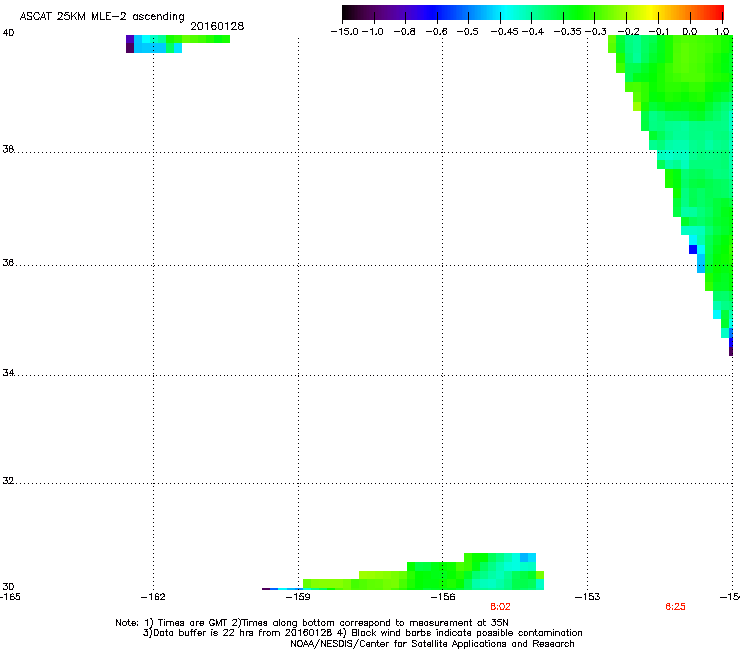
Task: Select the -0.8 scale label
Action: [x=405, y=32]
